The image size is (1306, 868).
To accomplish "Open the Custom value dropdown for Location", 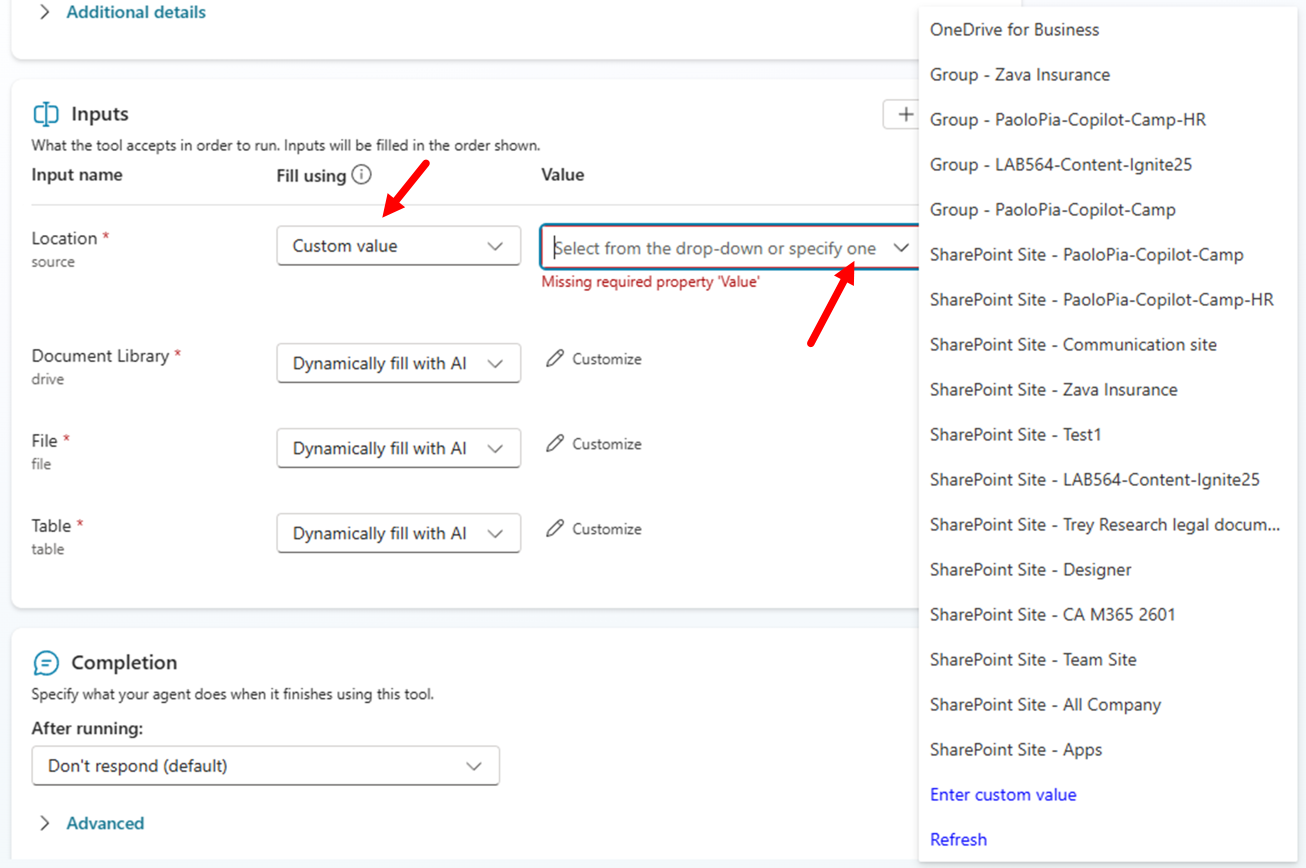I will (x=398, y=245).
